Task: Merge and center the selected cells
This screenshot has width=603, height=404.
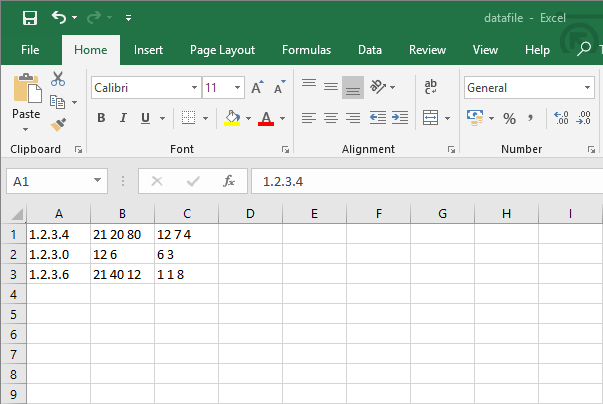Action: 430,118
